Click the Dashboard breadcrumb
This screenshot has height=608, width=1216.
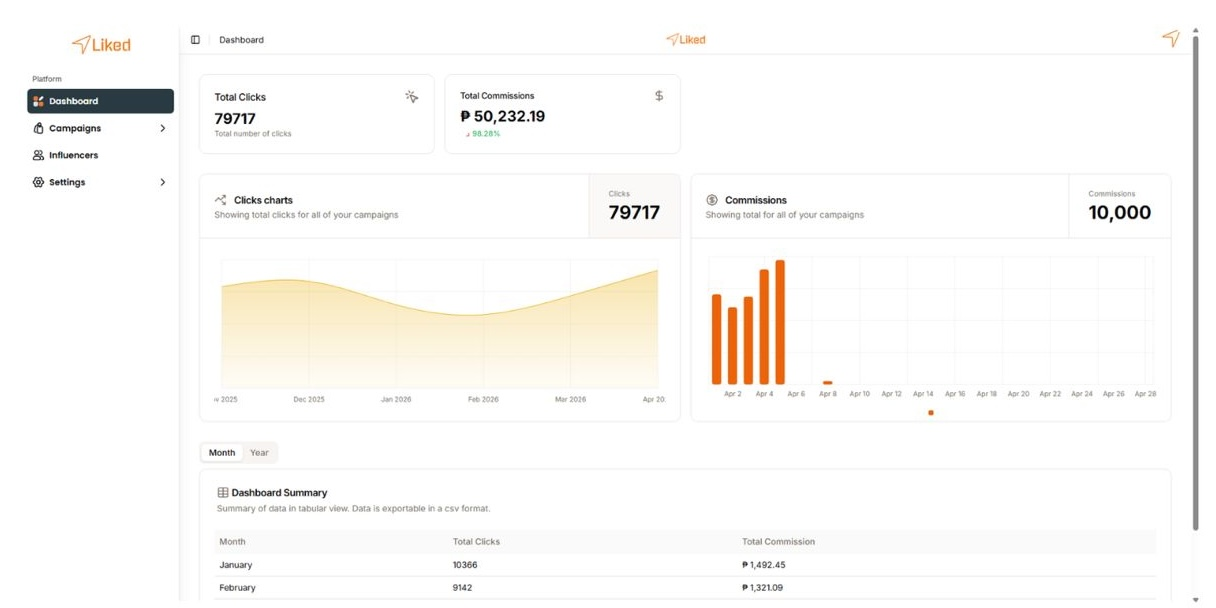coord(242,40)
